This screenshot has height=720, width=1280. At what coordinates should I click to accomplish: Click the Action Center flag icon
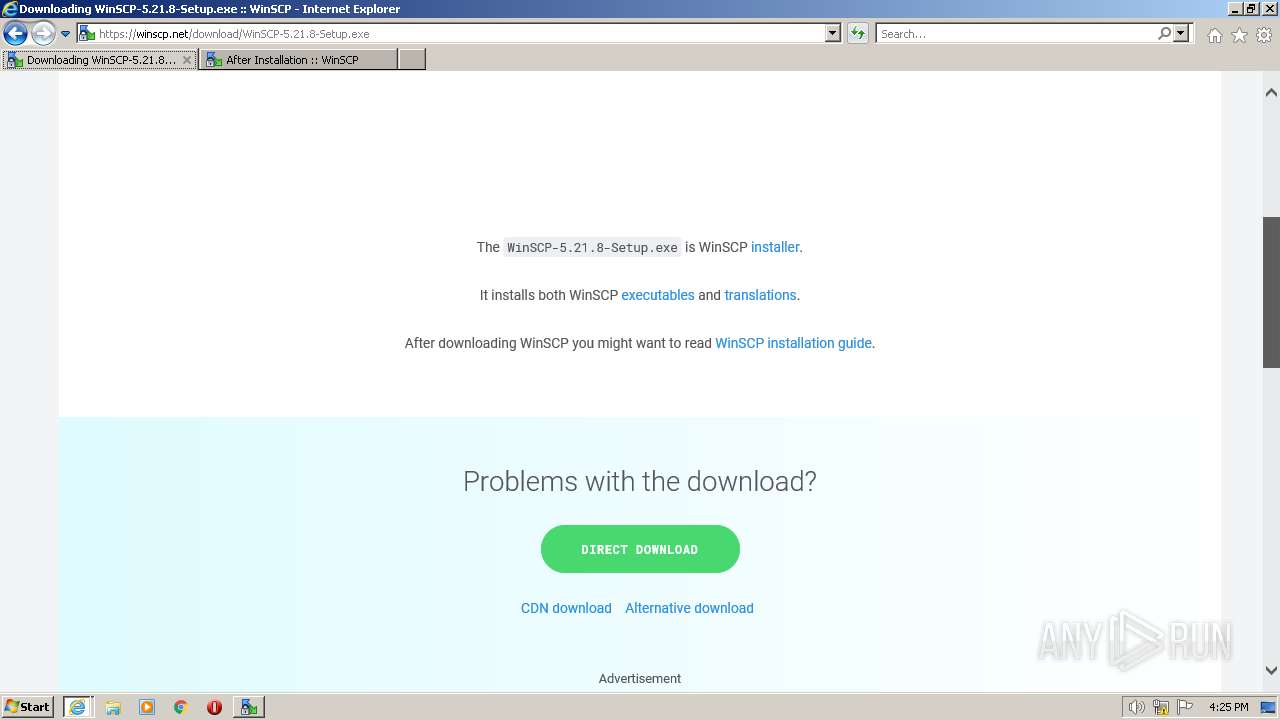click(x=1185, y=707)
